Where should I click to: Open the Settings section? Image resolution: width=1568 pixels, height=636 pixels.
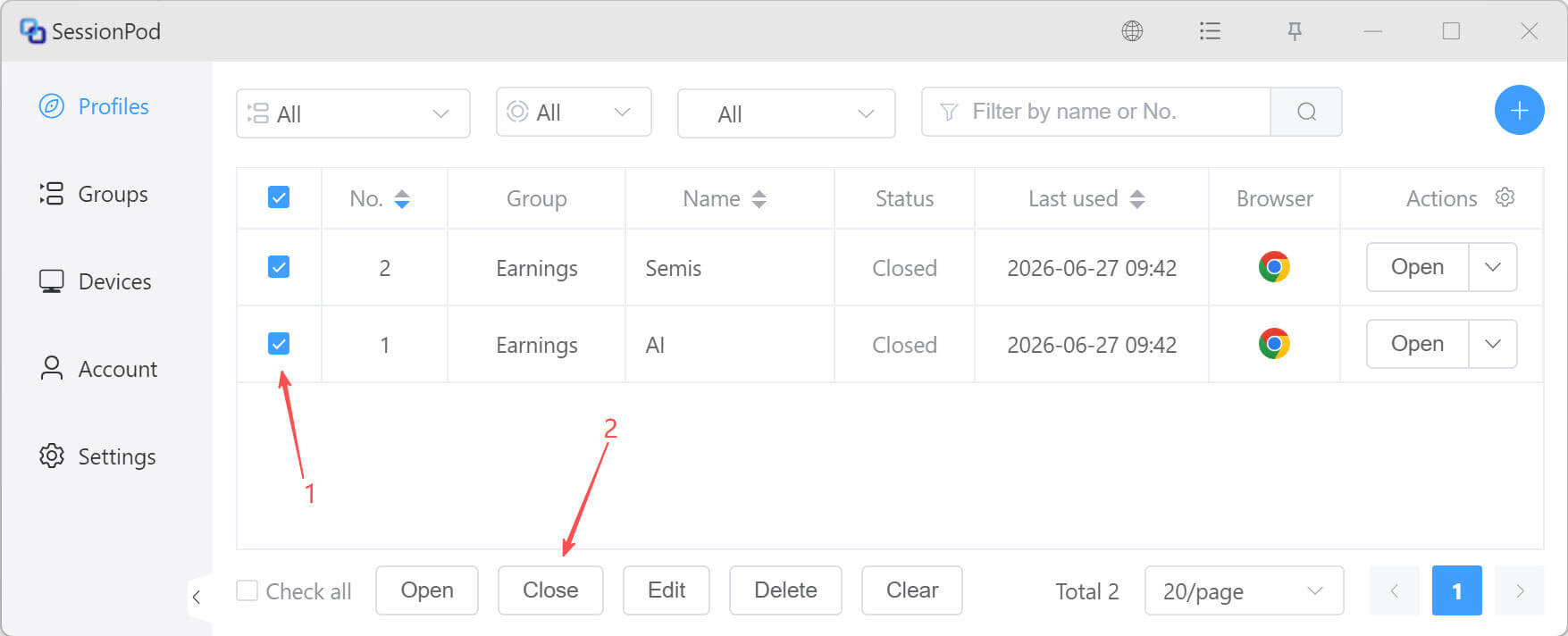tap(97, 456)
